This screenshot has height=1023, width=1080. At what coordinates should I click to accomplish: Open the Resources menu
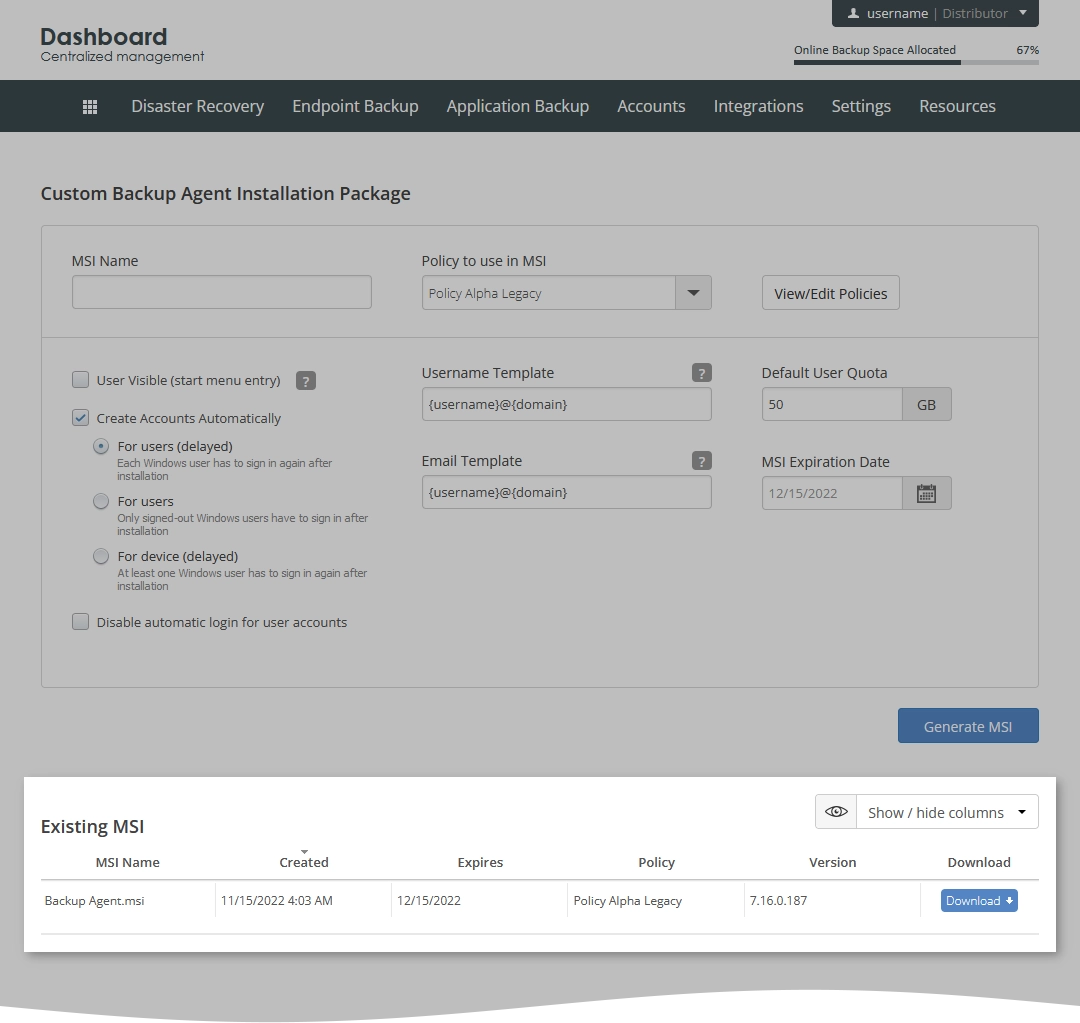(957, 106)
